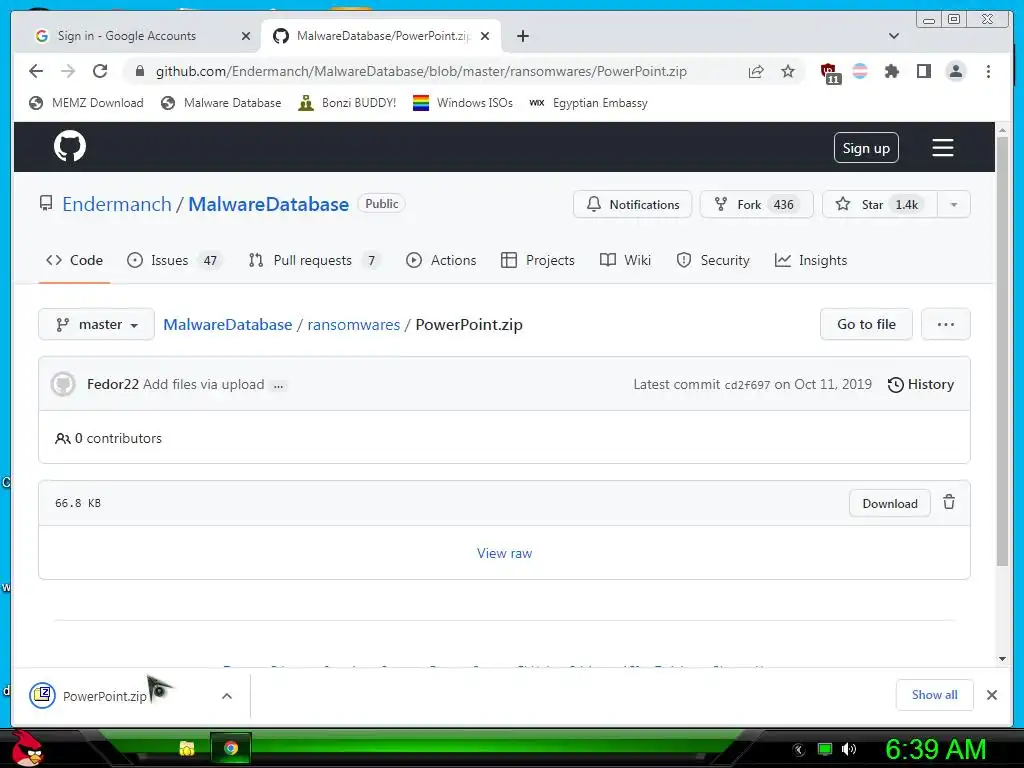This screenshot has height=768, width=1024.
Task: Click the Endermanch owner link
Action: point(117,204)
